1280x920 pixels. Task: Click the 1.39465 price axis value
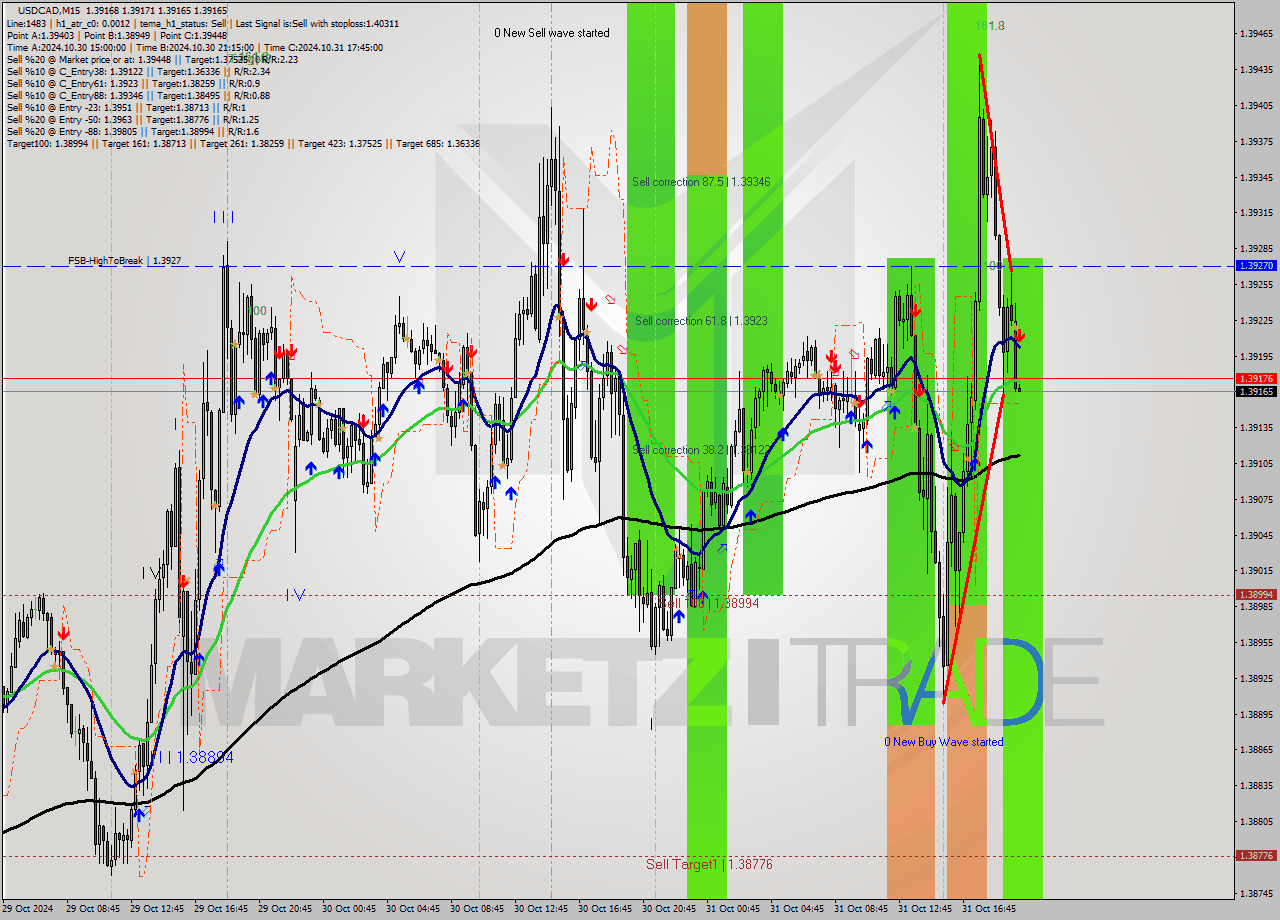[x=1256, y=34]
